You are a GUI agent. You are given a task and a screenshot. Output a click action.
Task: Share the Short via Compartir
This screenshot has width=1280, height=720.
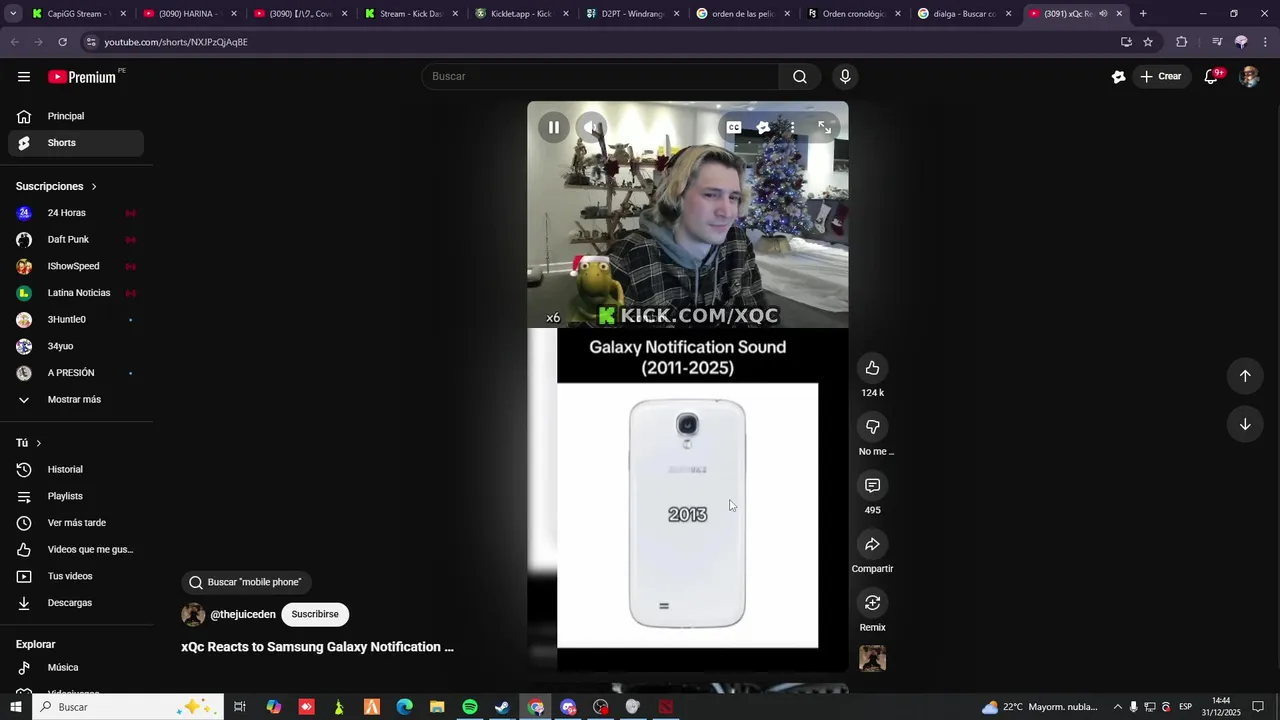(872, 545)
